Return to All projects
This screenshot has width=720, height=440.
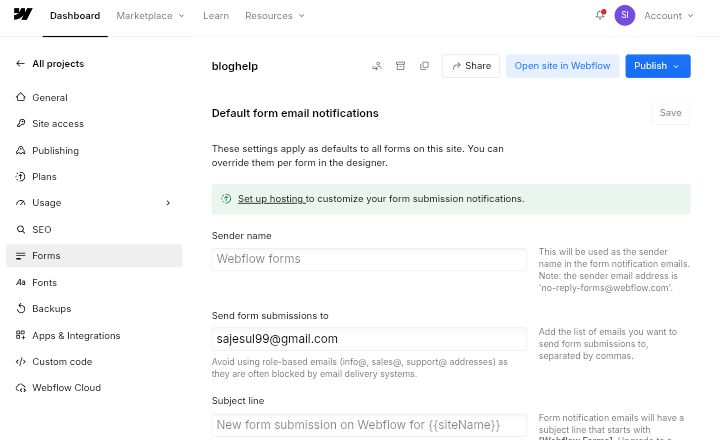click(x=58, y=63)
